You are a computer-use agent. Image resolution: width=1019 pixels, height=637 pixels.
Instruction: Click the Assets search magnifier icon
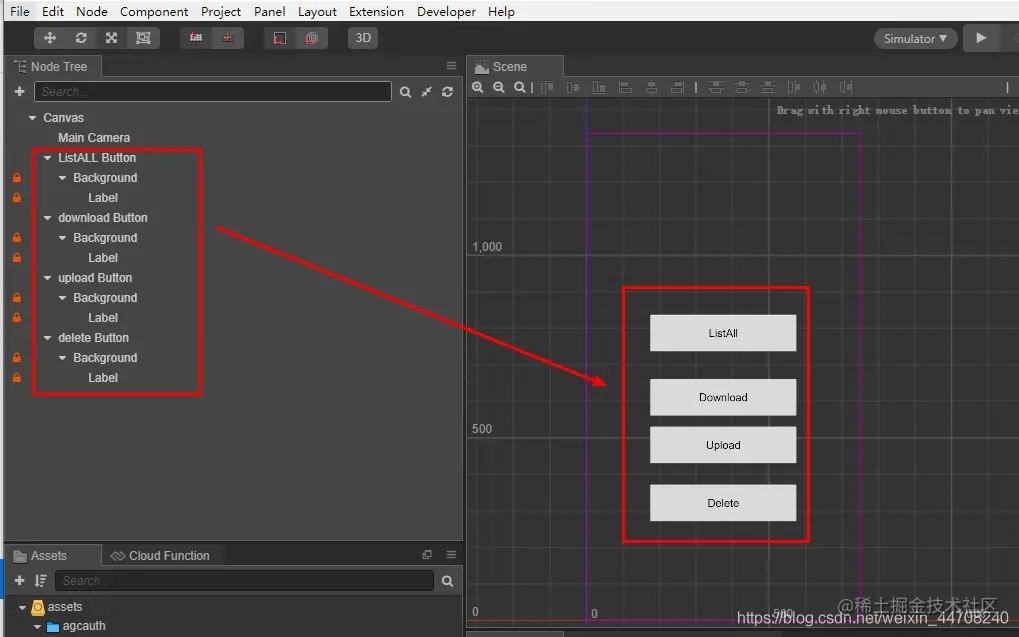(447, 581)
